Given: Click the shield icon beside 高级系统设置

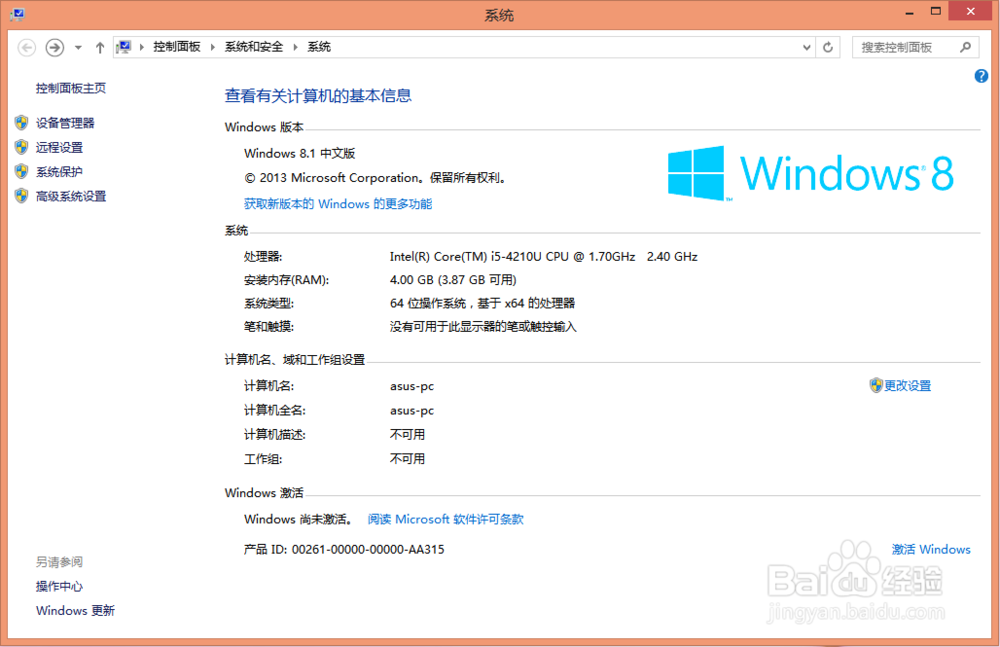Looking at the screenshot, I should (x=22, y=196).
